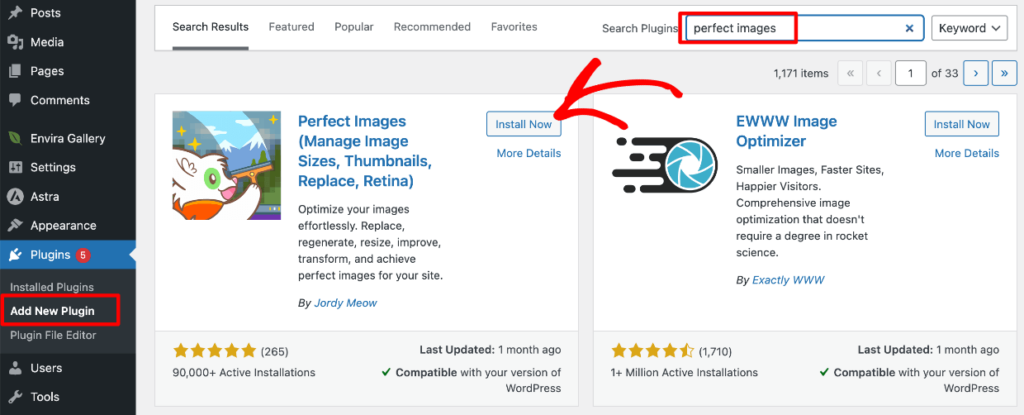The height and width of the screenshot is (415, 1024).
Task: Open Add New Plugin submenu item
Action: point(52,311)
